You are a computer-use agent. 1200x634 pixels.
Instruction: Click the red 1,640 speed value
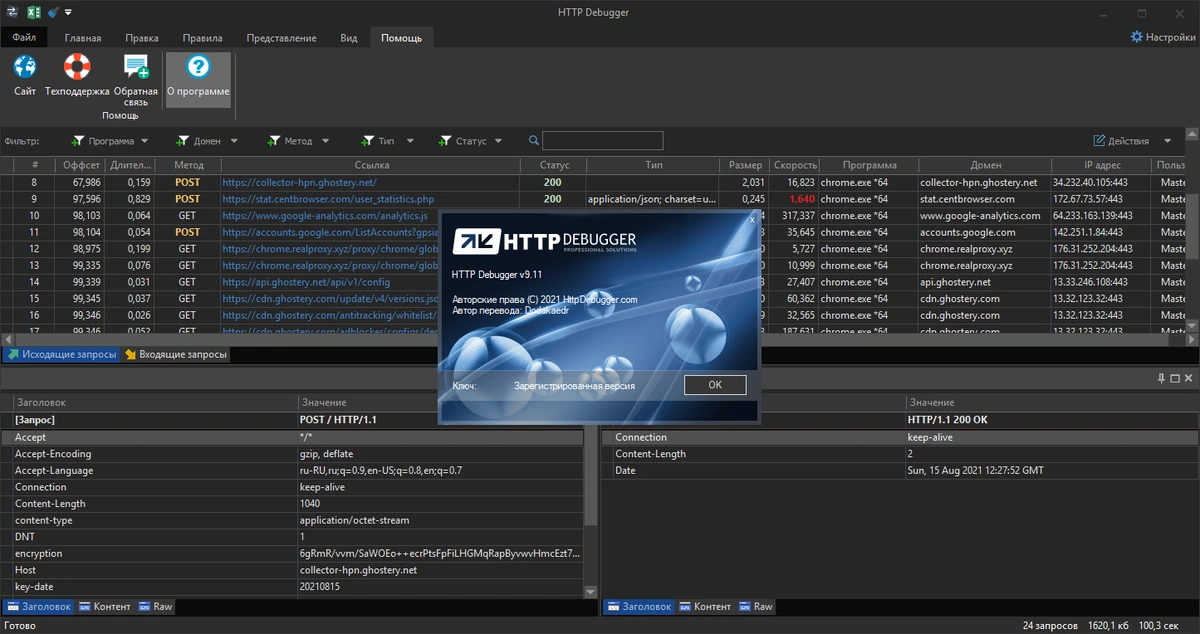click(x=801, y=199)
